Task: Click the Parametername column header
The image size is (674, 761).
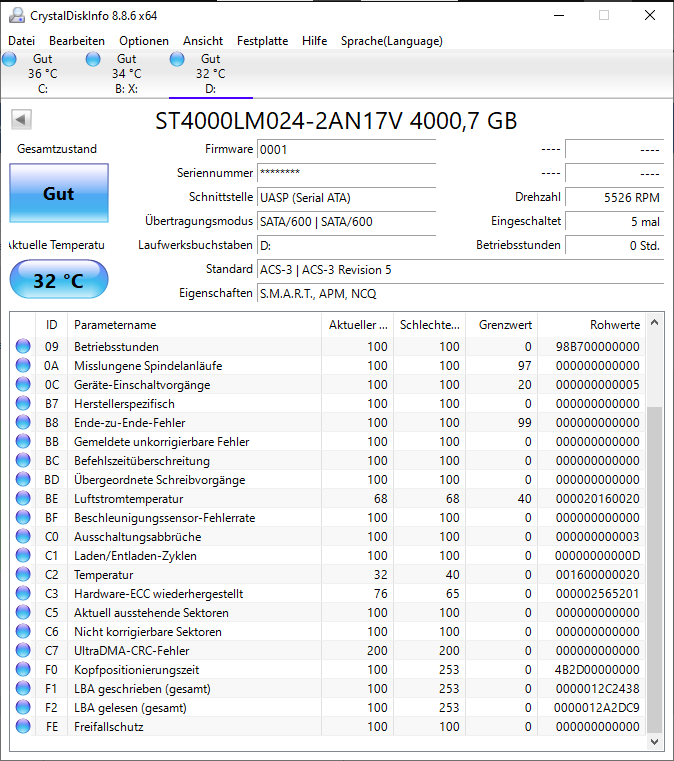Action: (x=194, y=325)
